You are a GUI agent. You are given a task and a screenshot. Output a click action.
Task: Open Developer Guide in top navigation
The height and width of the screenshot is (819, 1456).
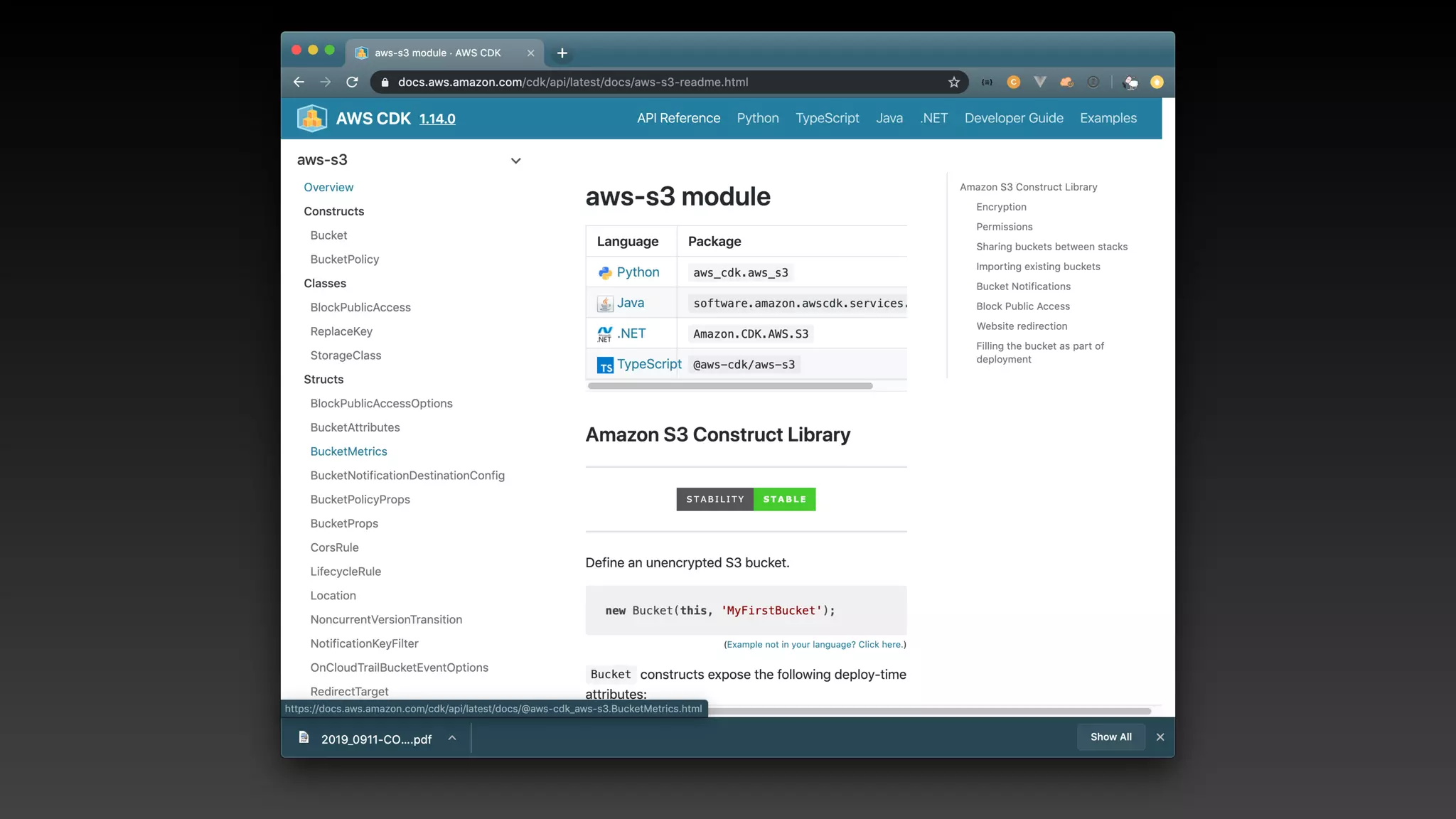click(x=1014, y=118)
